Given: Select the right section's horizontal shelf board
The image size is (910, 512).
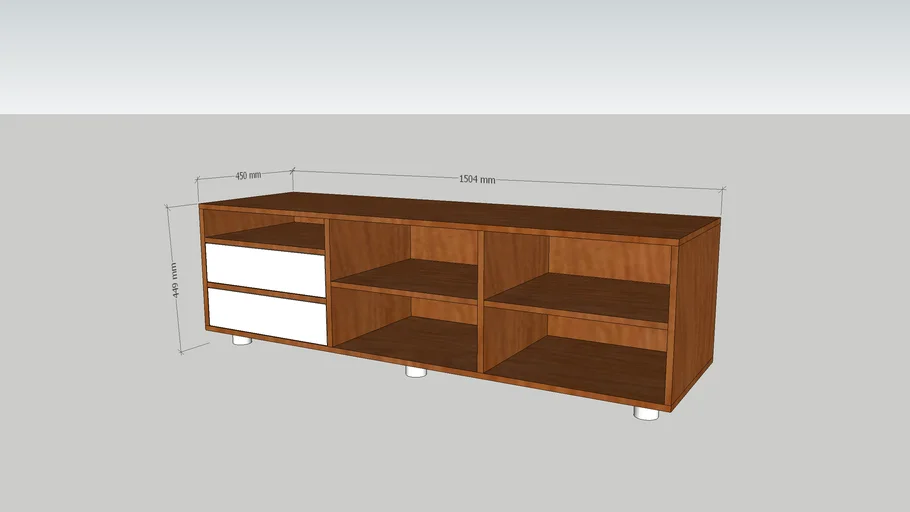Looking at the screenshot, I should (x=580, y=300).
